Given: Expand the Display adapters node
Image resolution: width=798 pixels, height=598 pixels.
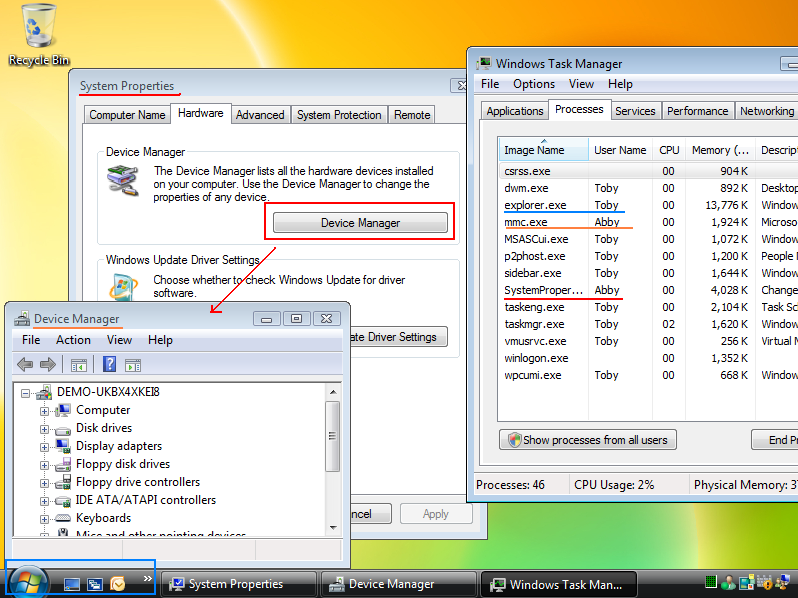Looking at the screenshot, I should [44, 447].
